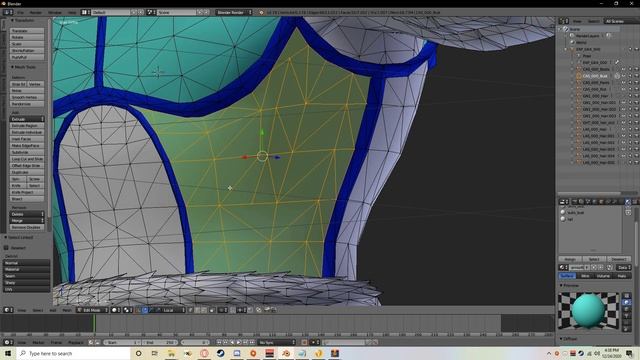Play the animation forward

pyautogui.click(x=238, y=342)
